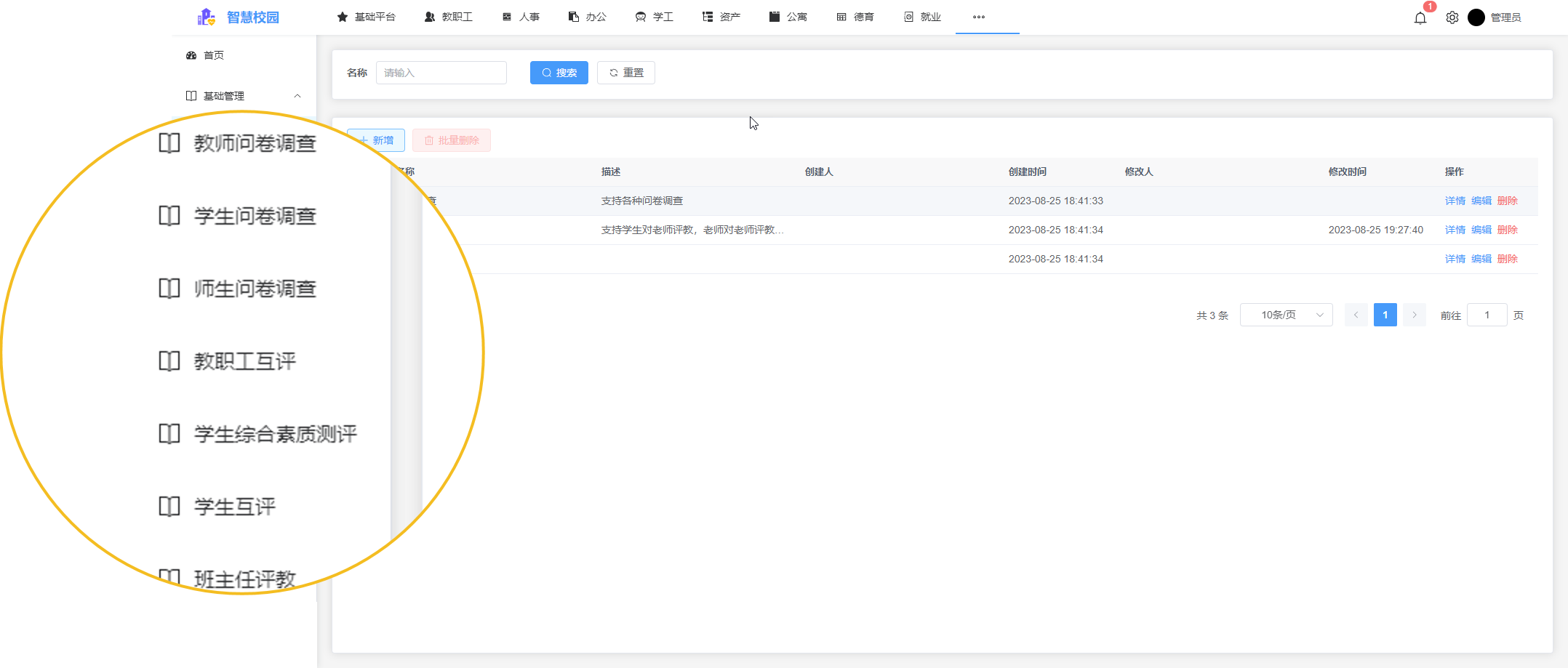Click the 批量删除 batch delete button
This screenshot has height=668, width=1568.
tap(452, 140)
